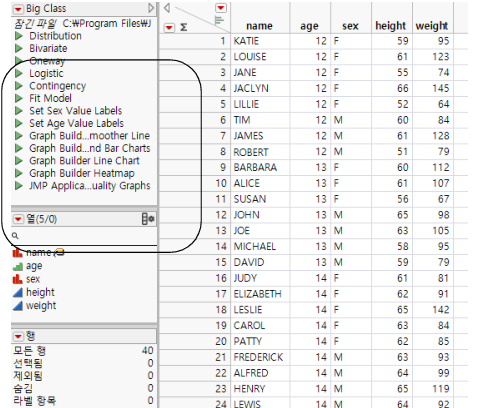Open the Big Class red triangle menu
496x408 pixels.
pos(18,9)
